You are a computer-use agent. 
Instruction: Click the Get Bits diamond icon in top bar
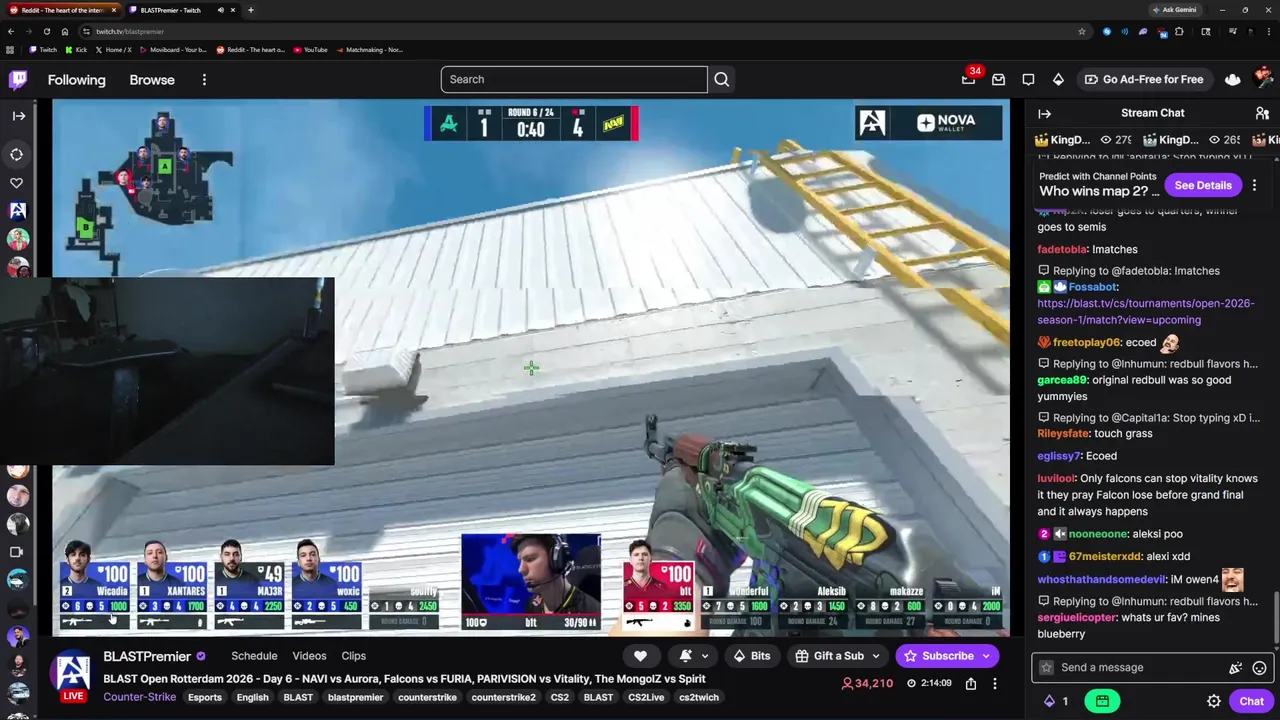pos(1058,79)
